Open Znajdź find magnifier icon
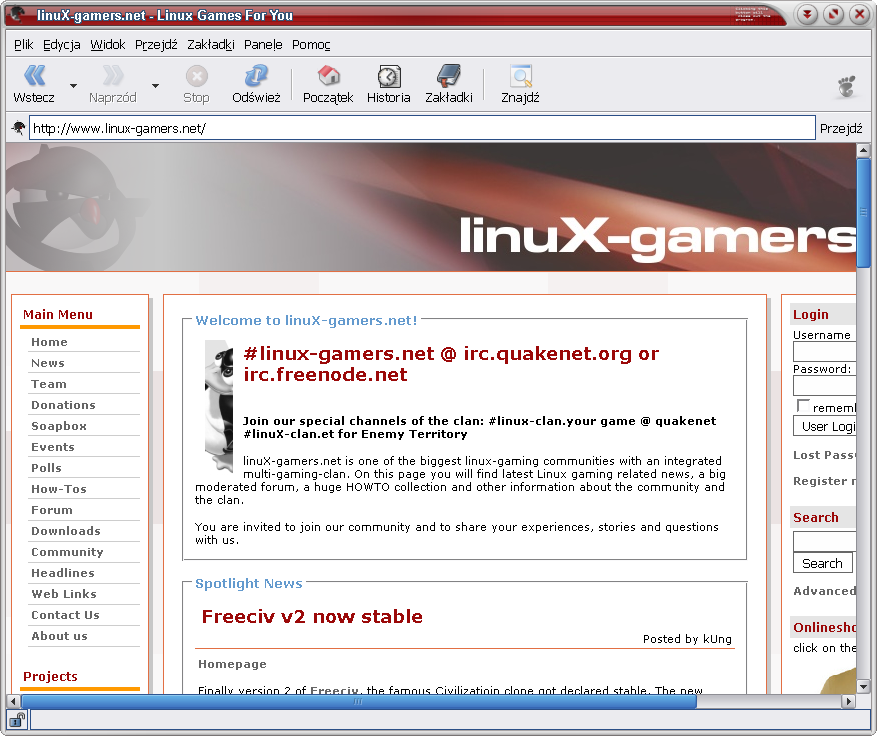Screen dimensions: 877x736 [x=520, y=76]
